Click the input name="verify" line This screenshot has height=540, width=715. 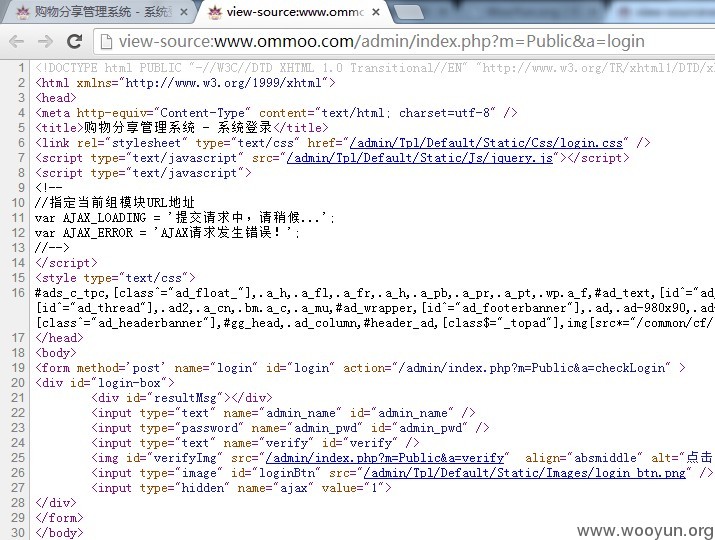(x=255, y=443)
